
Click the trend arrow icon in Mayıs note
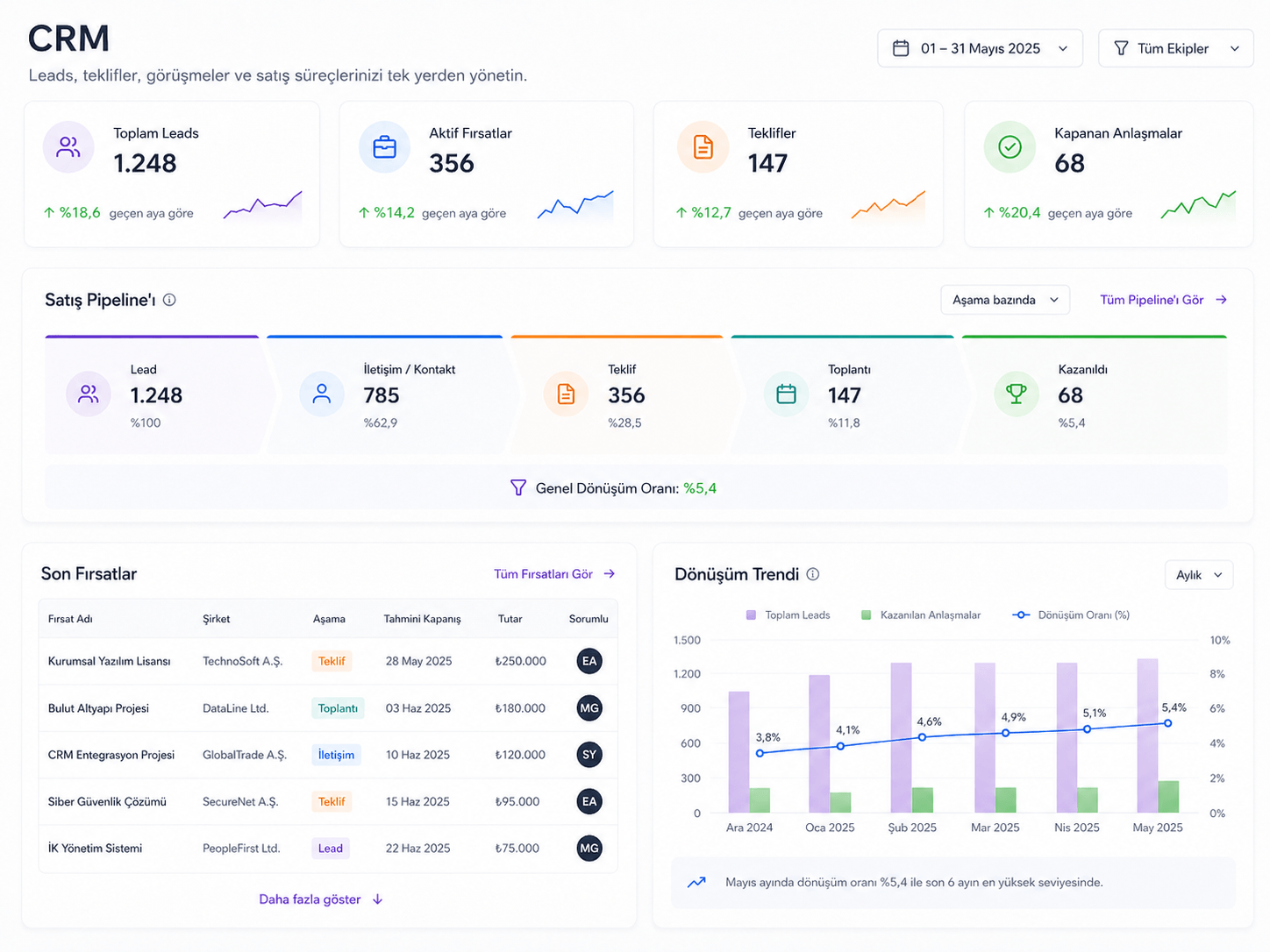click(x=696, y=882)
